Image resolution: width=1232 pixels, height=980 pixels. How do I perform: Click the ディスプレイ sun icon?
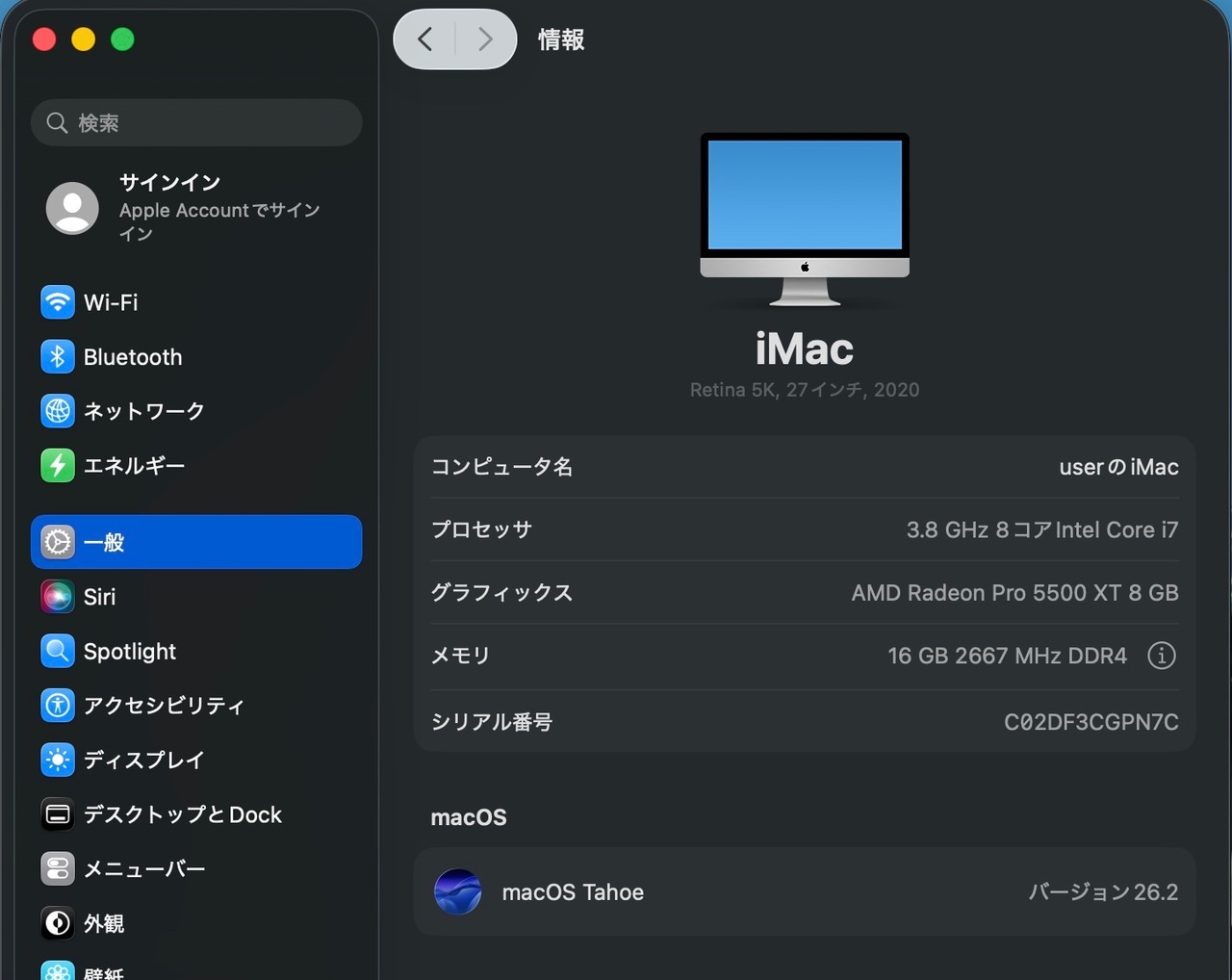pyautogui.click(x=58, y=761)
